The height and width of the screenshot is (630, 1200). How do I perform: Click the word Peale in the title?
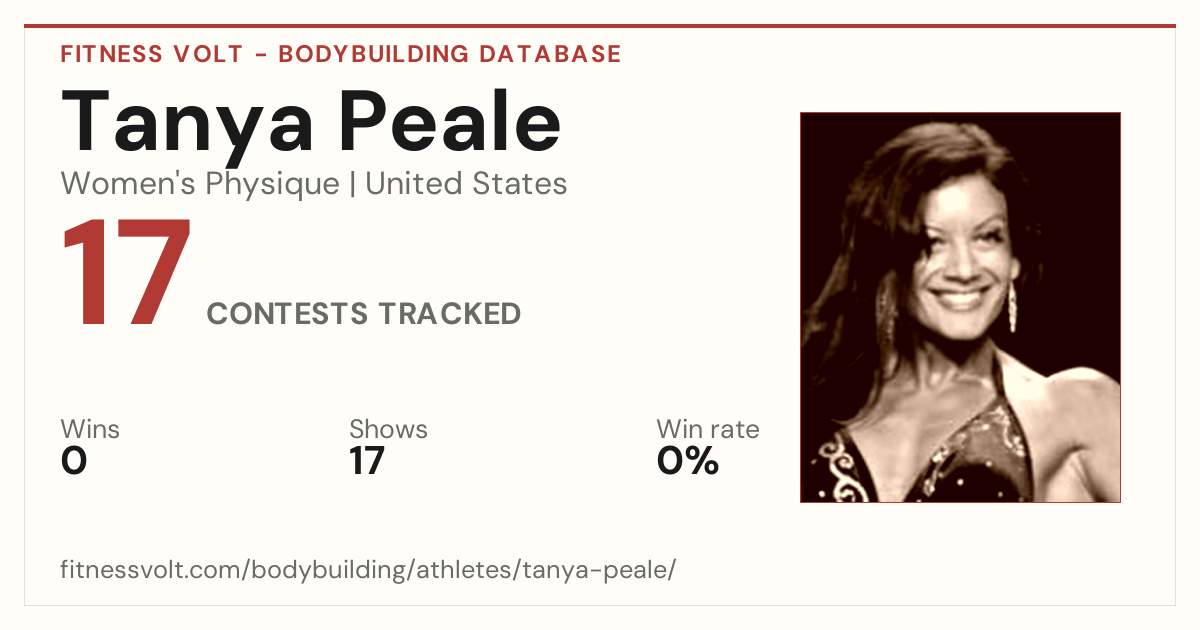click(x=454, y=120)
